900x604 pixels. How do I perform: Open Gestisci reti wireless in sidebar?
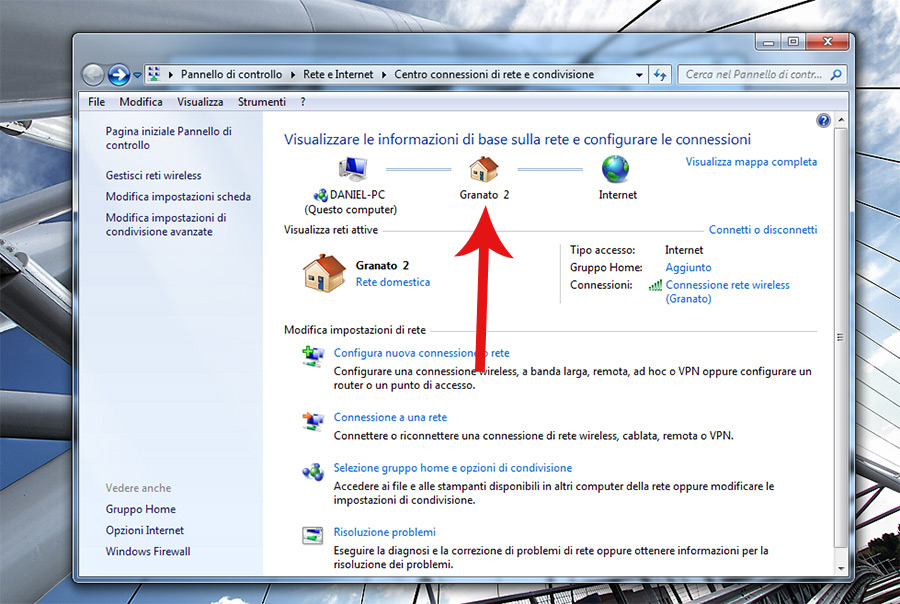point(153,175)
